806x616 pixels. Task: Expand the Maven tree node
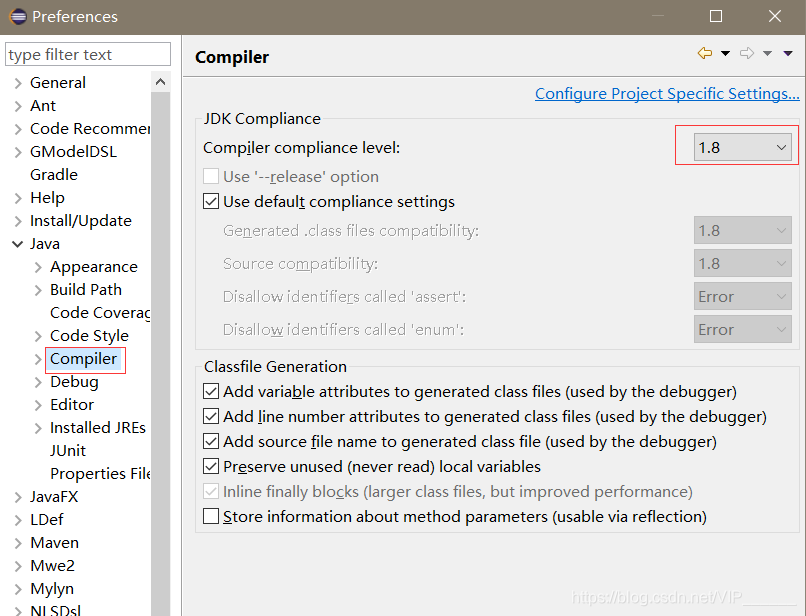pos(18,543)
